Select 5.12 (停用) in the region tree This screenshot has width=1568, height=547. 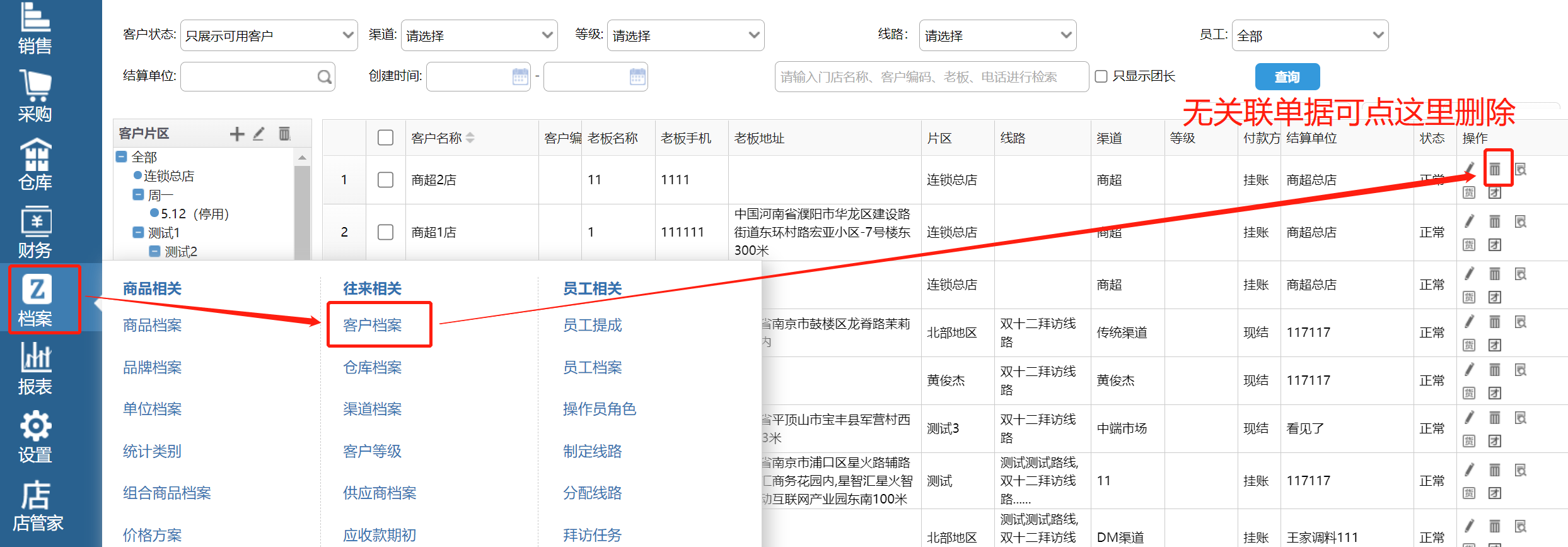pos(195,213)
